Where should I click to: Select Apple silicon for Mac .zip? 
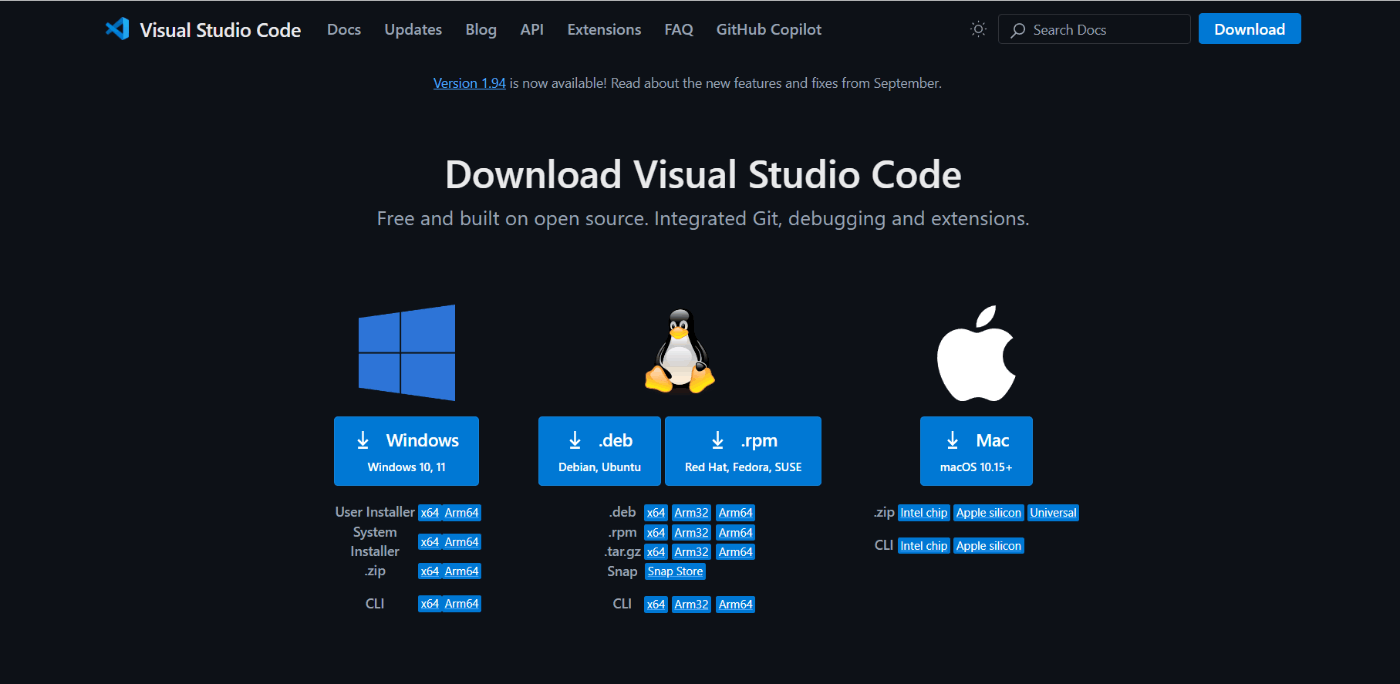(989, 513)
